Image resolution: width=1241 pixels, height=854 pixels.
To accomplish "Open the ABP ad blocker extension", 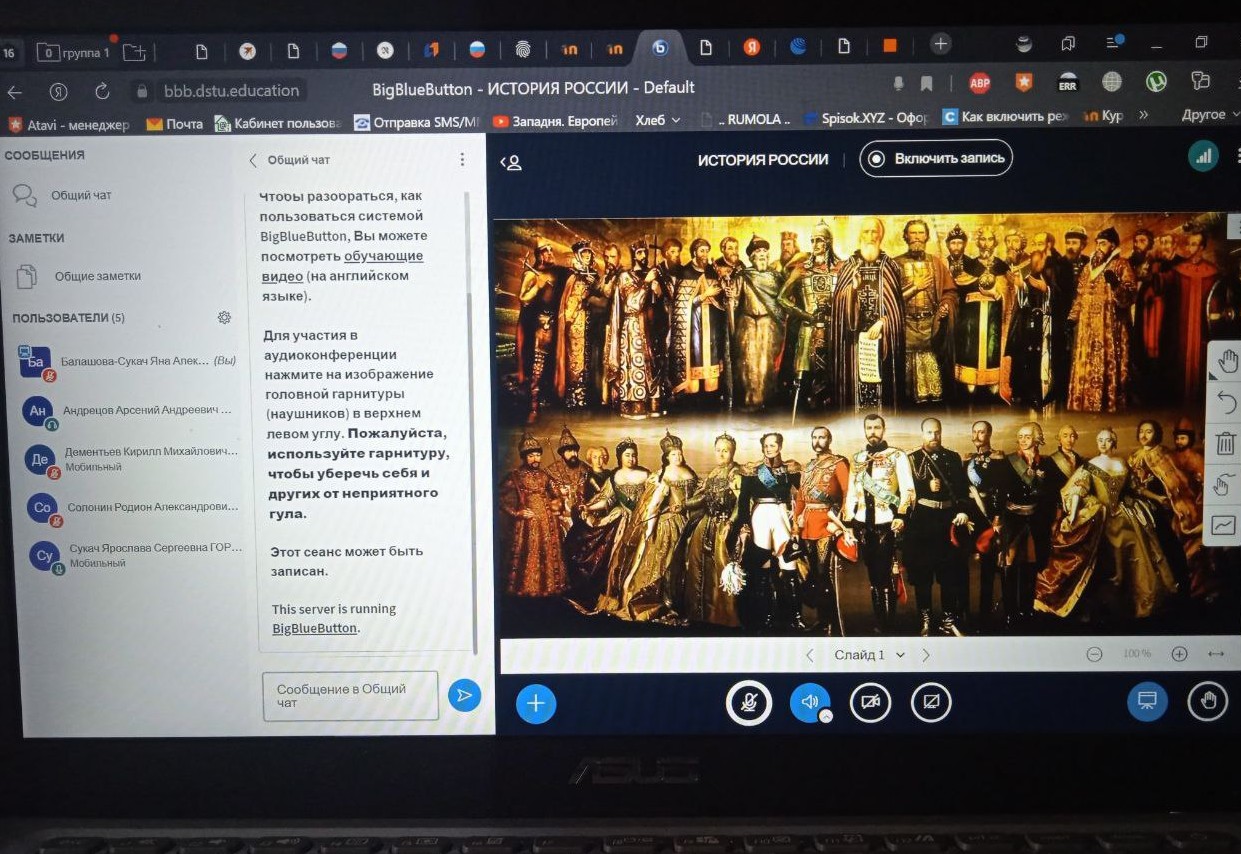I will tap(980, 83).
